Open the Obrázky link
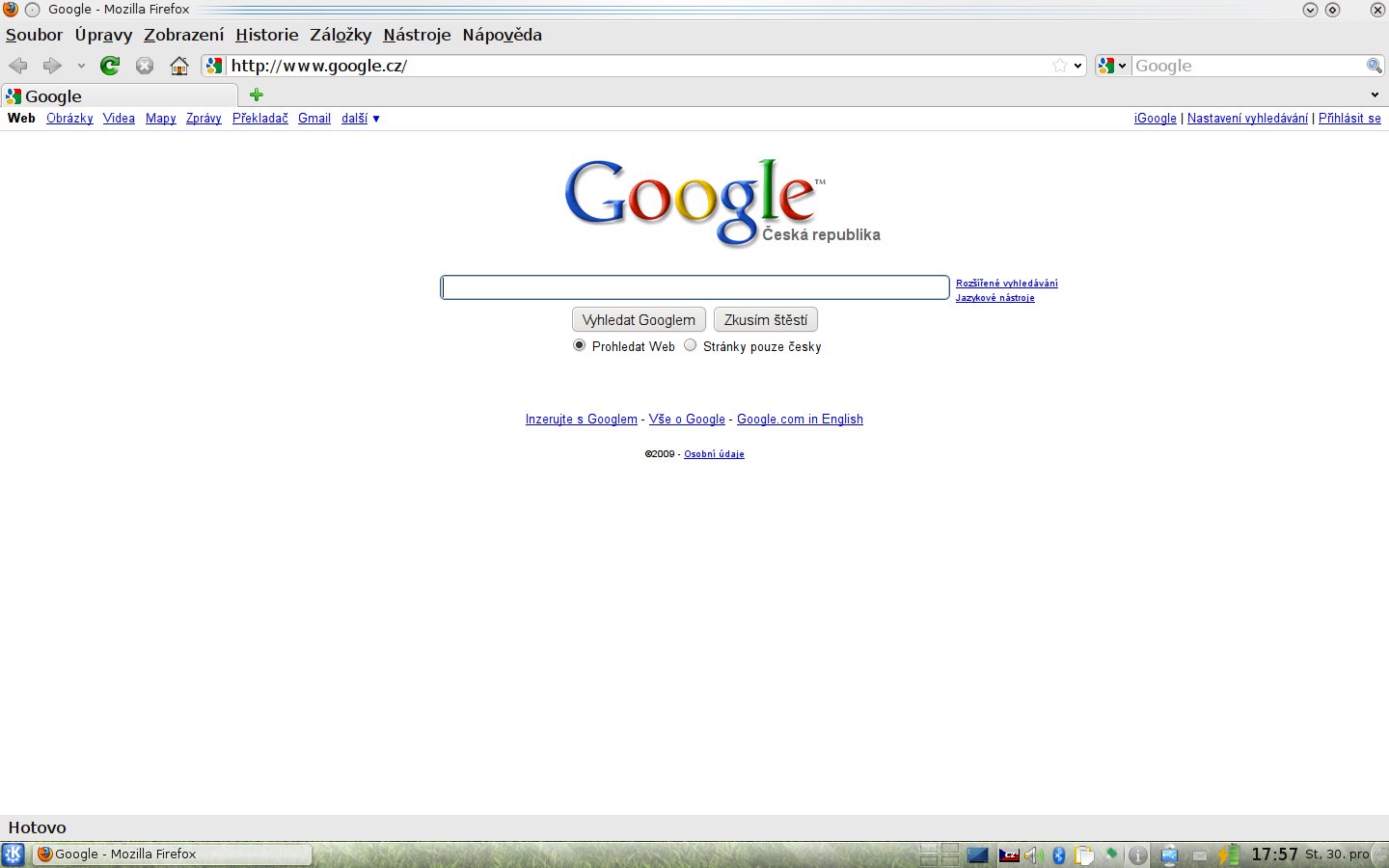The width and height of the screenshot is (1389, 868). pyautogui.click(x=69, y=119)
